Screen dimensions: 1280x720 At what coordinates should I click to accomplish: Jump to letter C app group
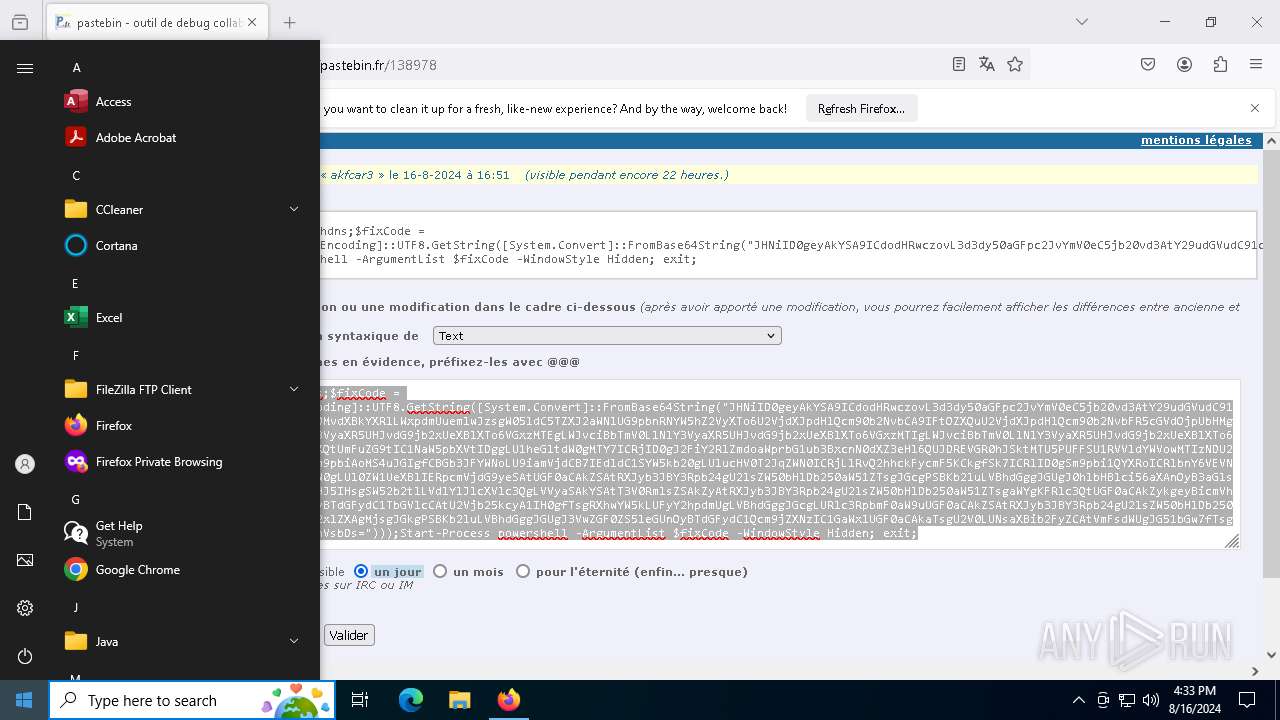click(x=76, y=176)
